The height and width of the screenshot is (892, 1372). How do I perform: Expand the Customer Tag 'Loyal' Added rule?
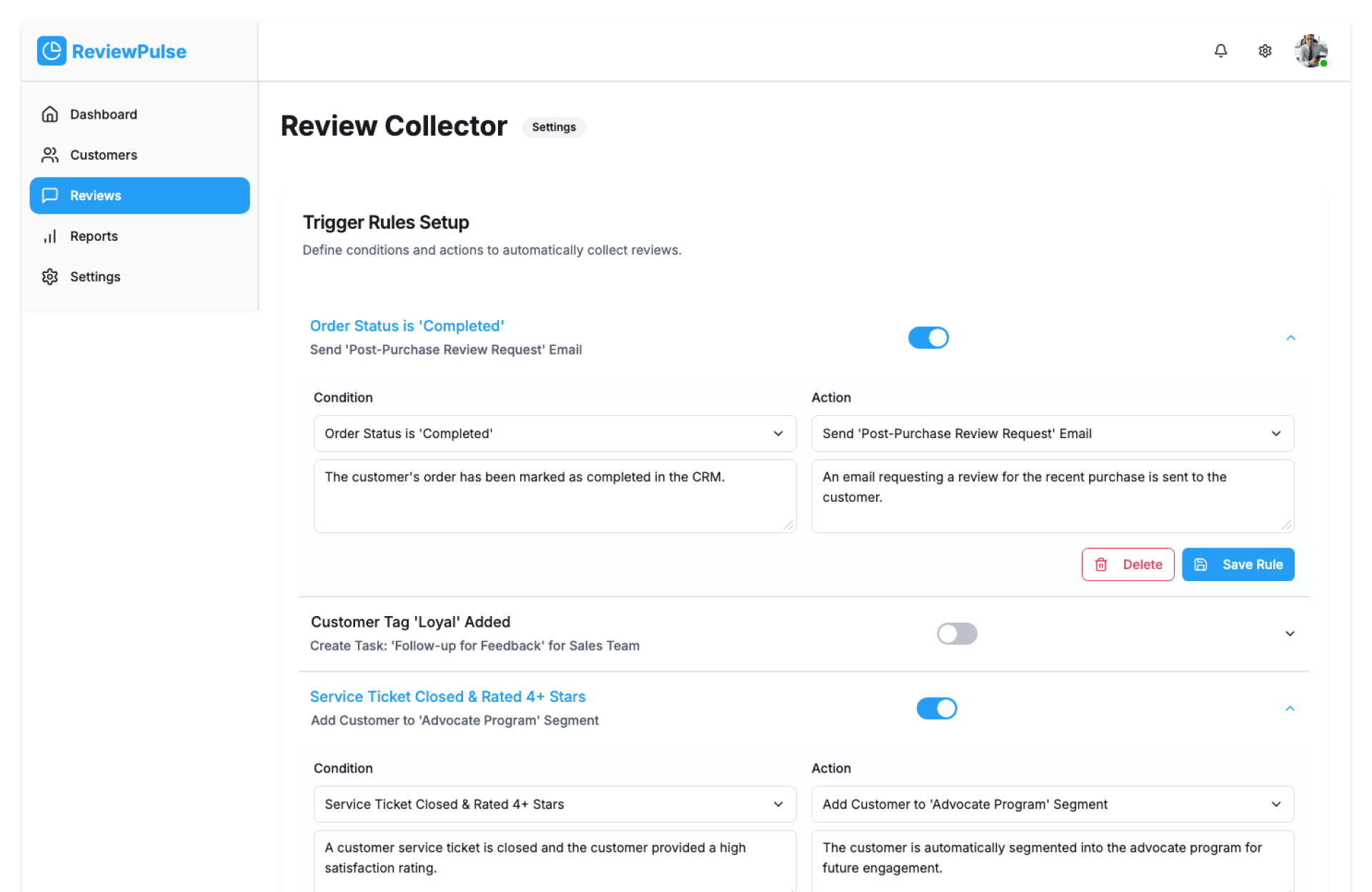point(1290,633)
